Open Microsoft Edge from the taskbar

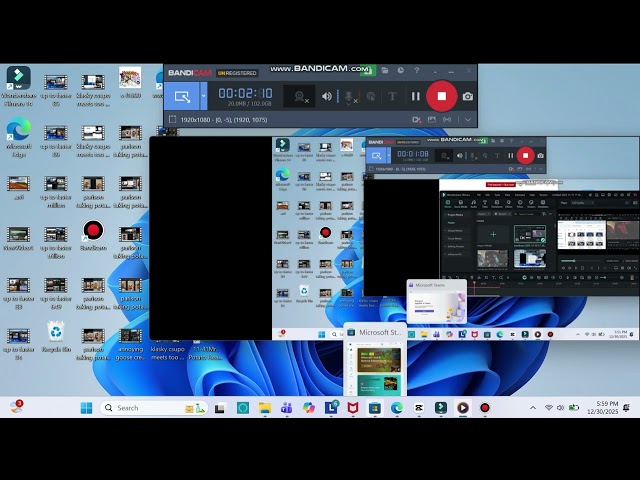click(397, 408)
